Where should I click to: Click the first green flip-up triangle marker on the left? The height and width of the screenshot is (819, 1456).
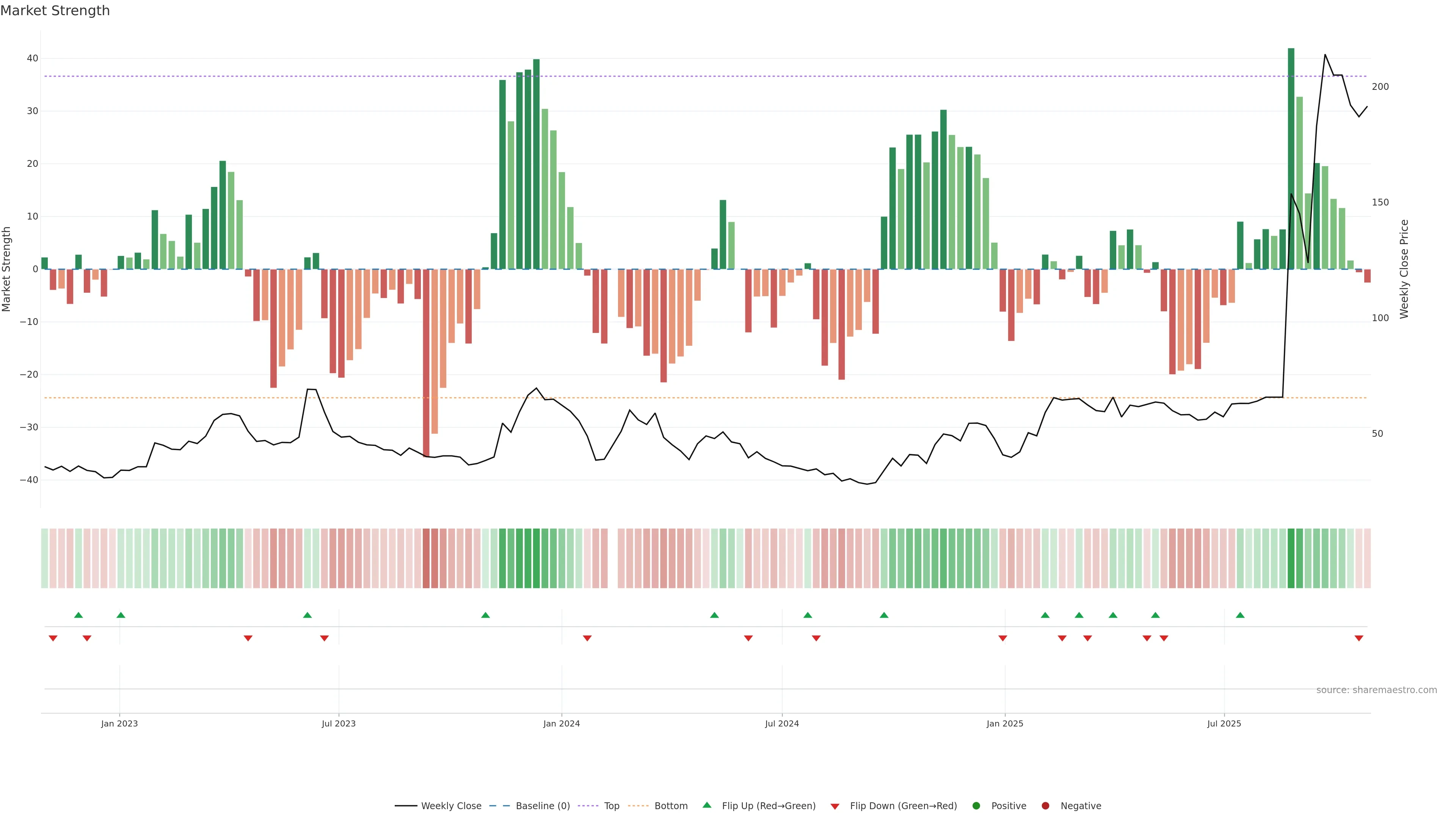pos(78,615)
